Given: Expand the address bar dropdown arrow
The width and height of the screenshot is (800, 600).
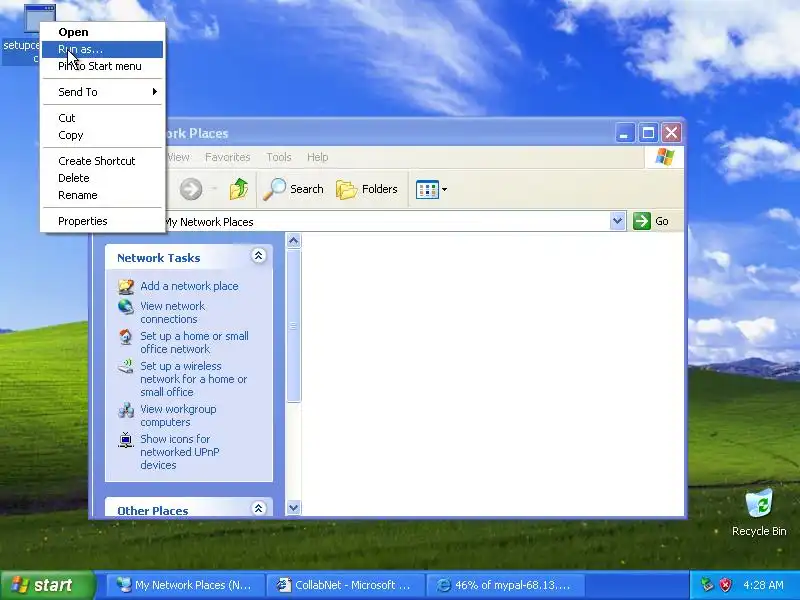Looking at the screenshot, I should [x=617, y=221].
